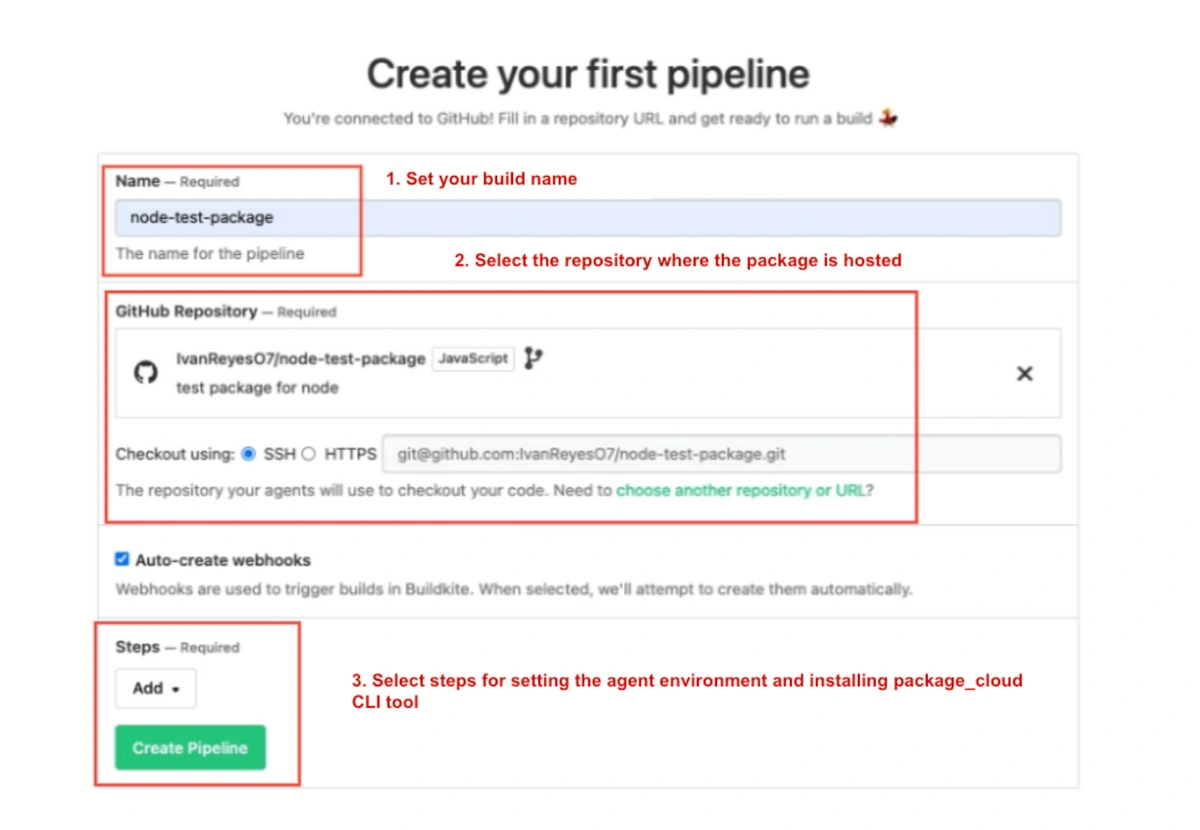Screen dimensions: 1200x830
Task: Select the SSH checkout radio button
Action: point(249,454)
